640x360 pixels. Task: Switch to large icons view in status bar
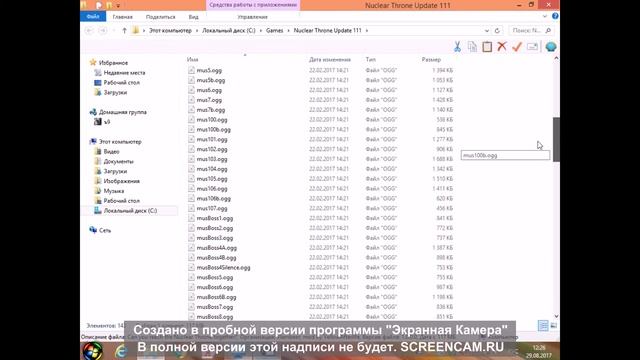pos(554,325)
